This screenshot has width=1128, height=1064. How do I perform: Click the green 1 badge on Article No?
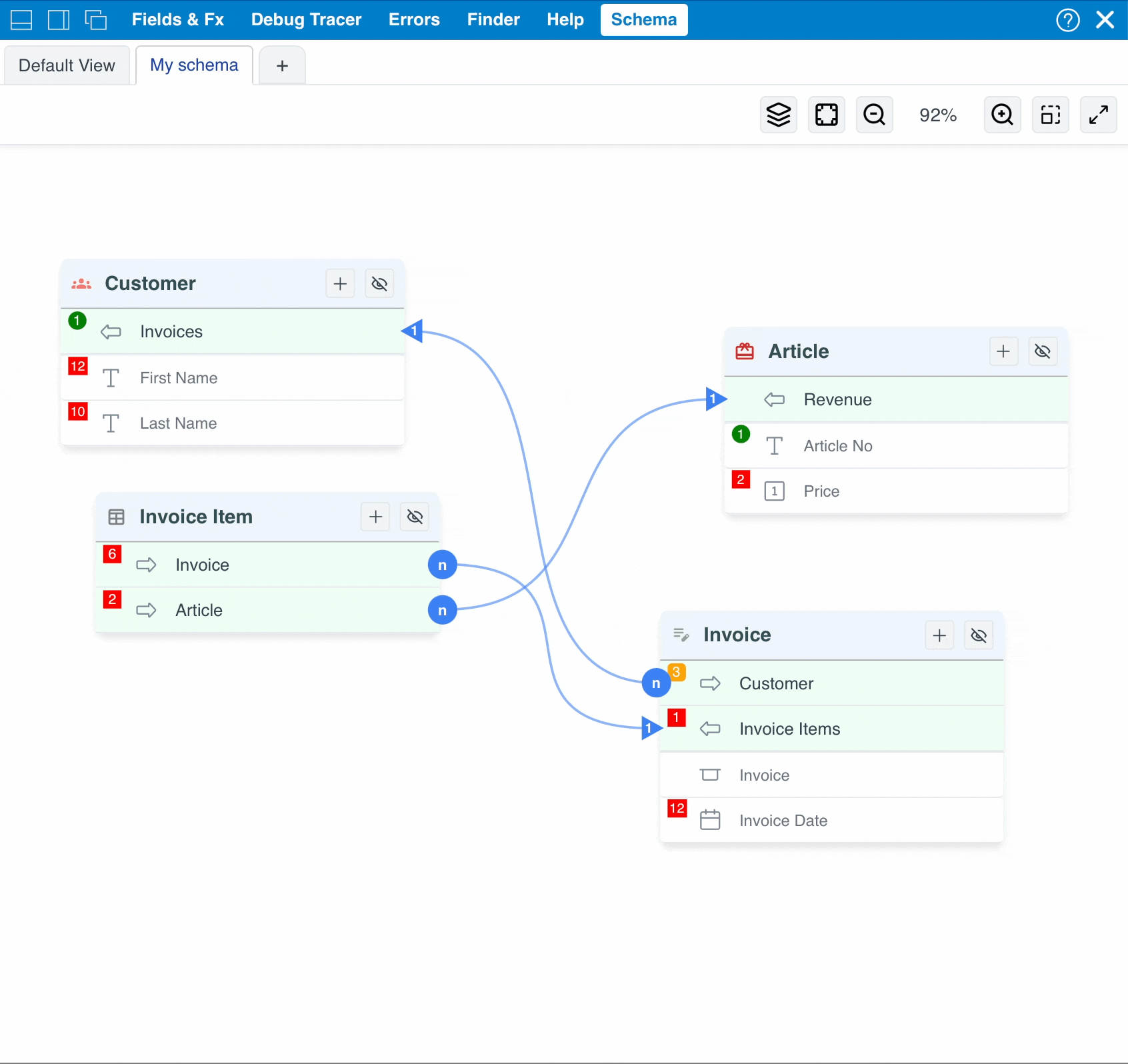(x=741, y=434)
